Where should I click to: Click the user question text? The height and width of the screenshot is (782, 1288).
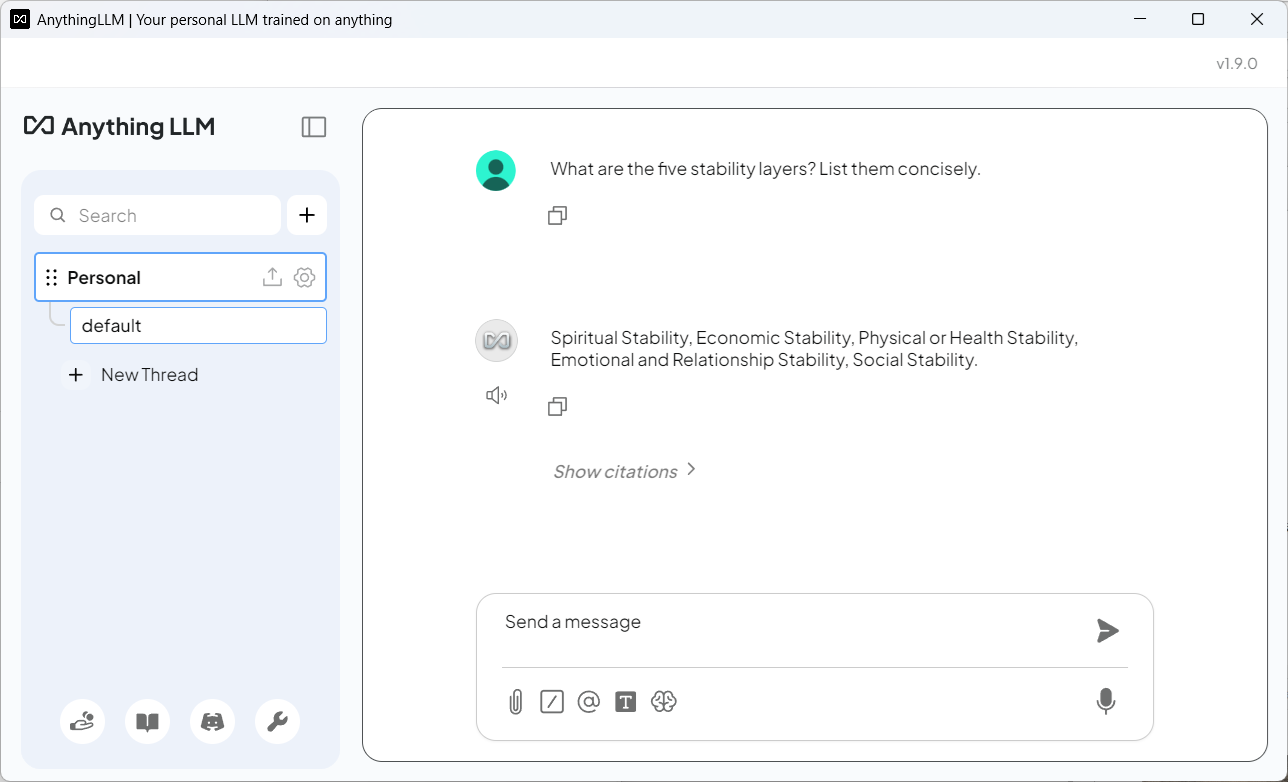pyautogui.click(x=765, y=169)
